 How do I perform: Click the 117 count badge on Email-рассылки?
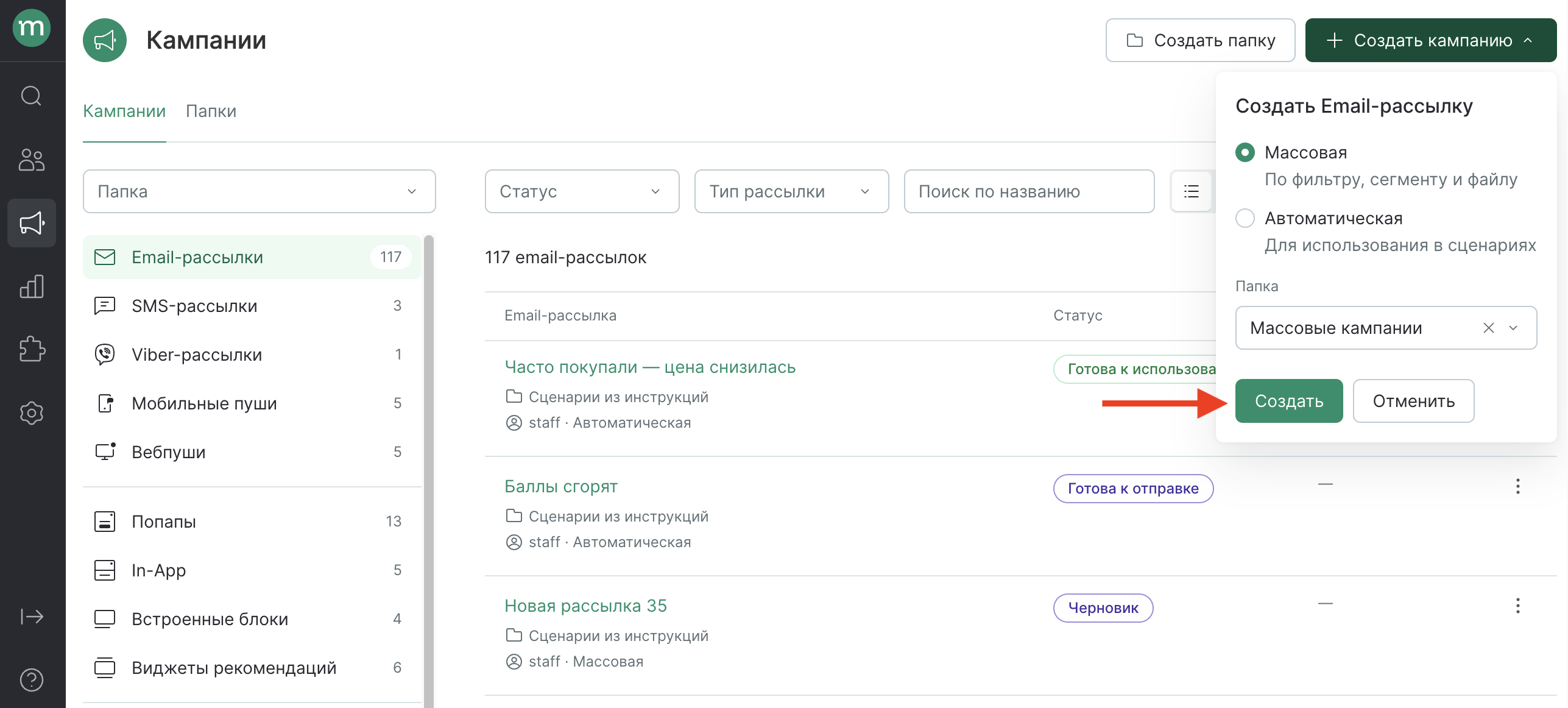(390, 257)
